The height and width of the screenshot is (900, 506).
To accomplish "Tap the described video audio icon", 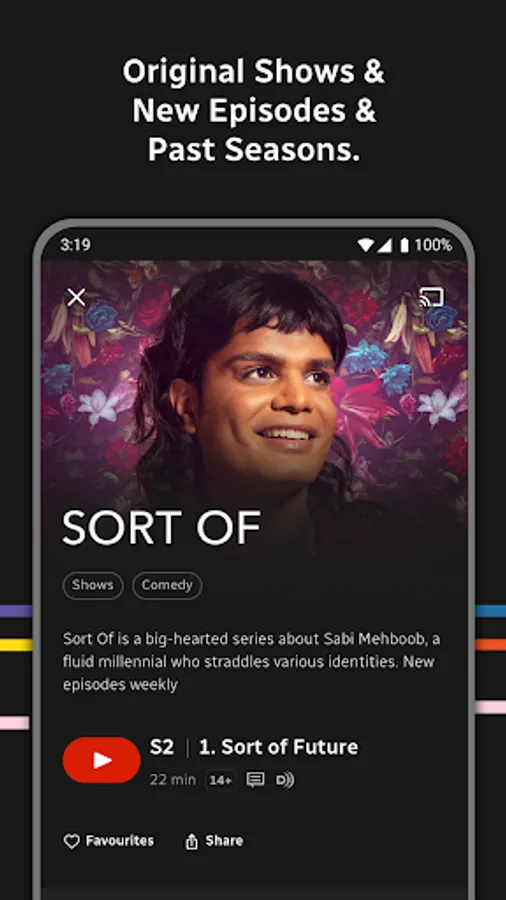I will pyautogui.click(x=285, y=780).
